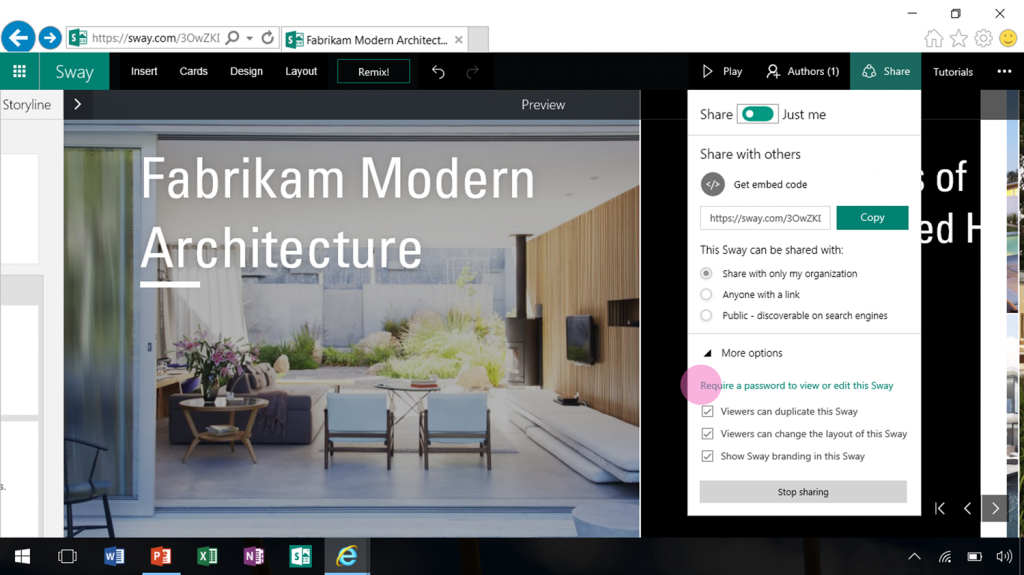Open the browser Tools gear icon
Image resolution: width=1024 pixels, height=575 pixels.
(x=983, y=39)
